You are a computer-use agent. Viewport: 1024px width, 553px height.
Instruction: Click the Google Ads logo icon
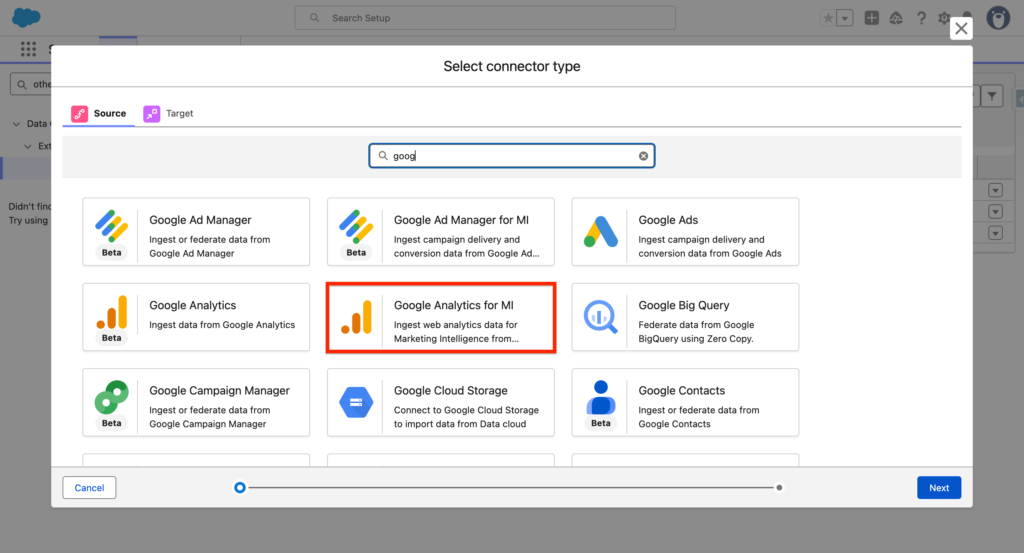pos(601,231)
